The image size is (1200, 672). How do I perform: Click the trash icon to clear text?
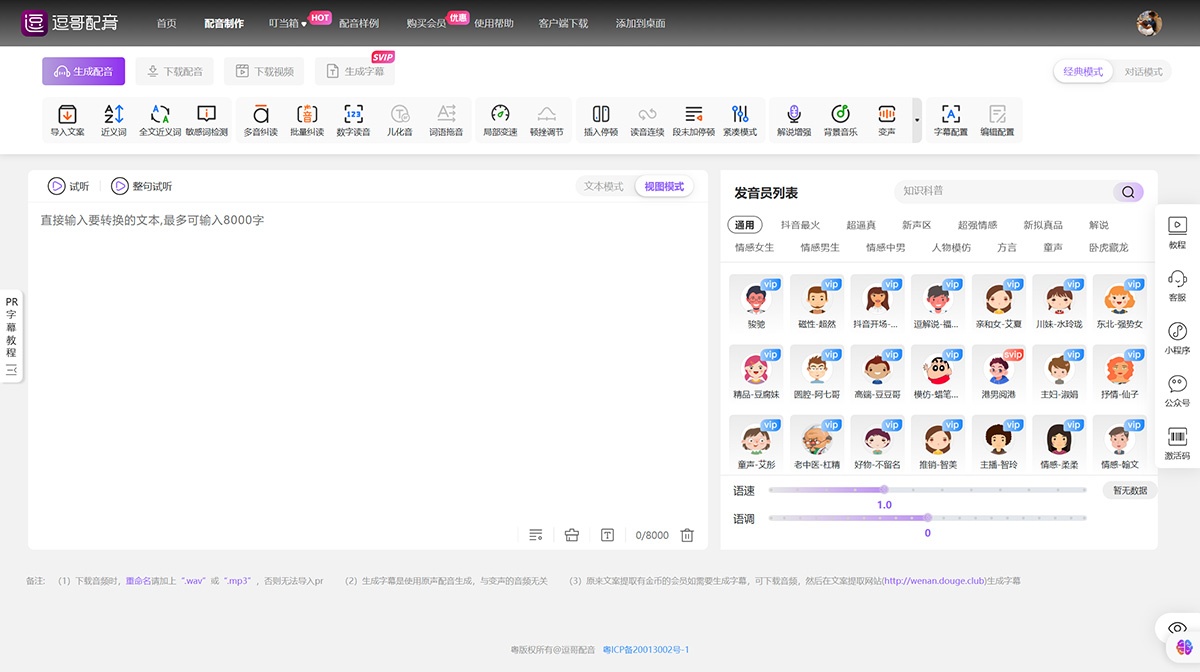(687, 535)
